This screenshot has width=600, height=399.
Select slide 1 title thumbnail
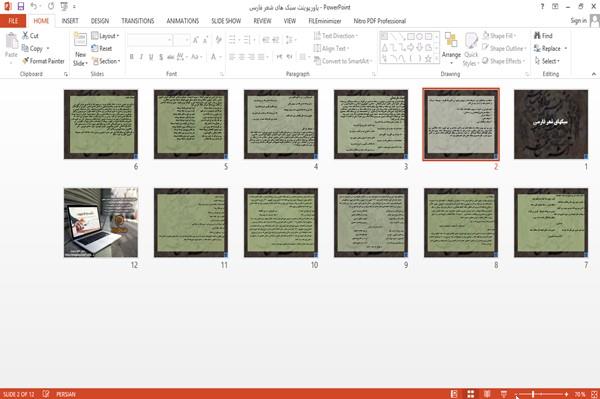tap(551, 124)
